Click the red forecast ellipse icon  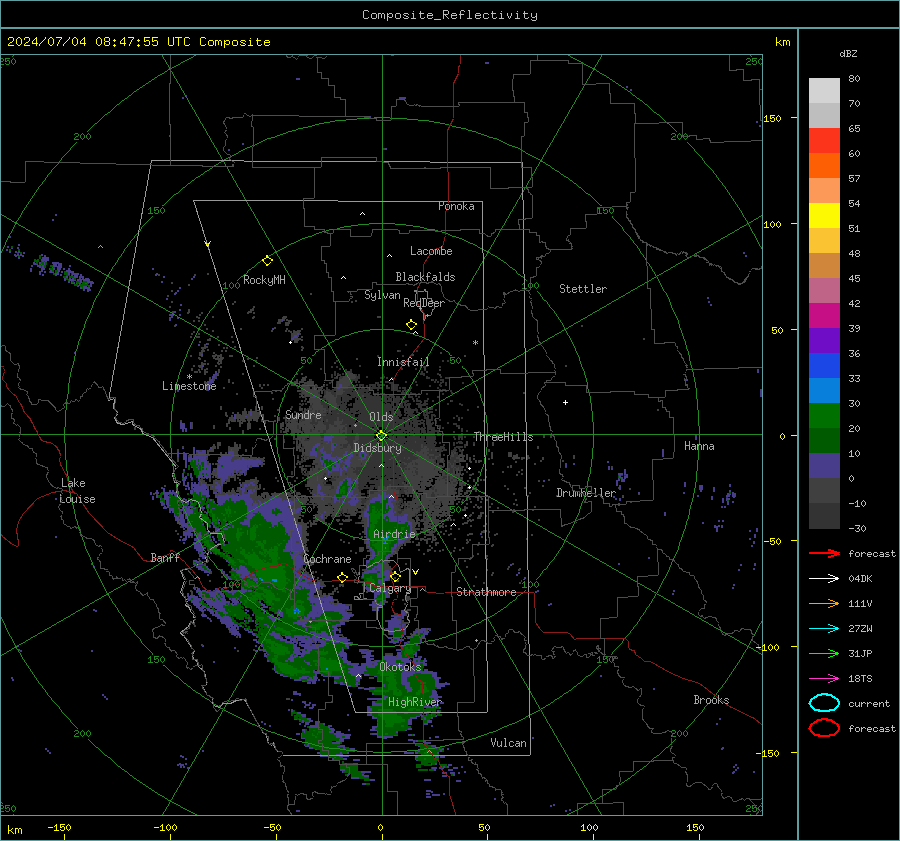[x=824, y=728]
